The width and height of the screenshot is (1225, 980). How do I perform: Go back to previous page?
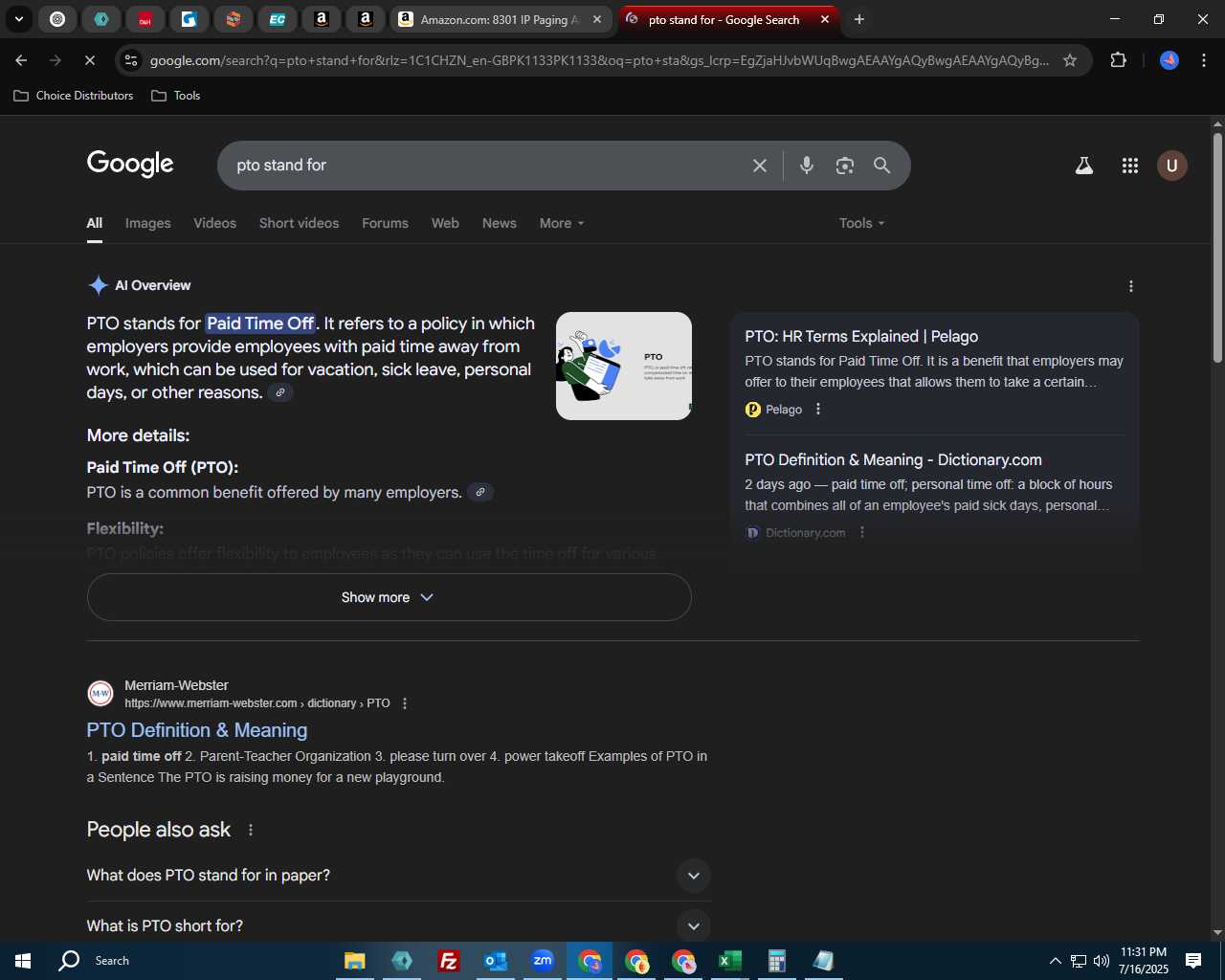tap(21, 60)
